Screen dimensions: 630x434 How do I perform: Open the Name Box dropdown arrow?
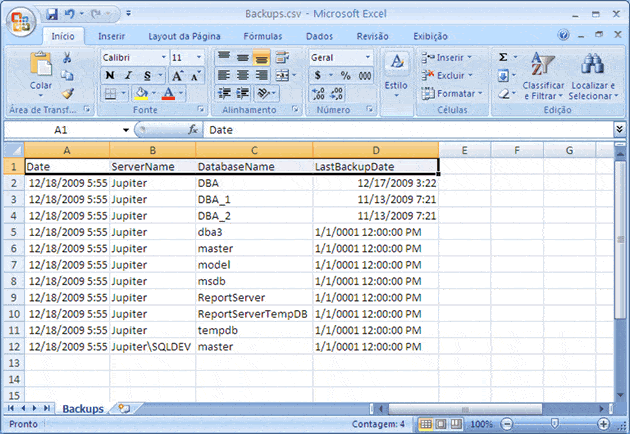click(126, 130)
